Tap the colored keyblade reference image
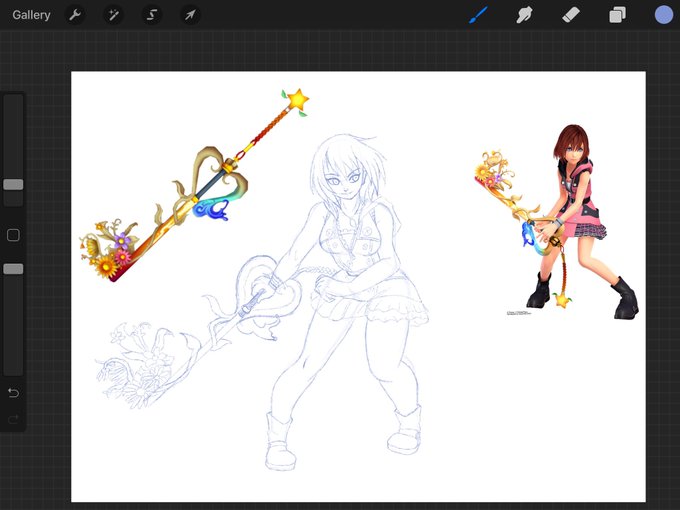680x510 pixels. pos(194,185)
